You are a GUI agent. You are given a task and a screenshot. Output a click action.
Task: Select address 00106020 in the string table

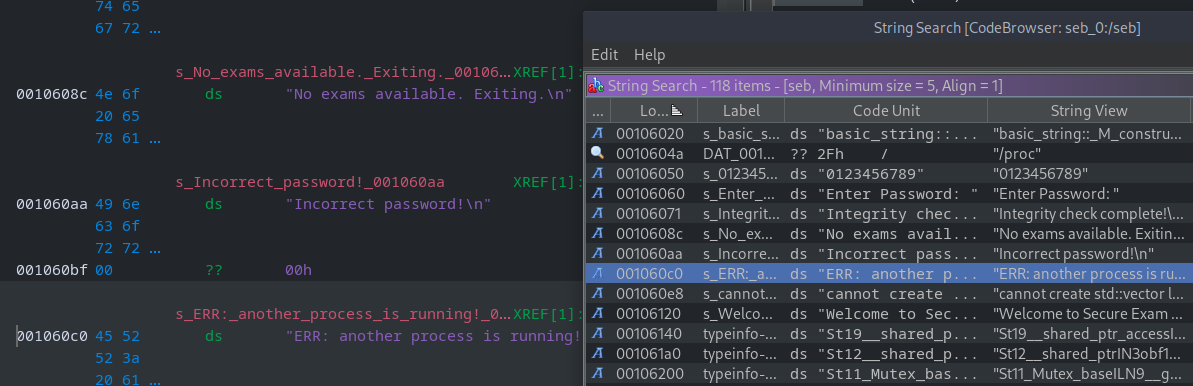[650, 134]
